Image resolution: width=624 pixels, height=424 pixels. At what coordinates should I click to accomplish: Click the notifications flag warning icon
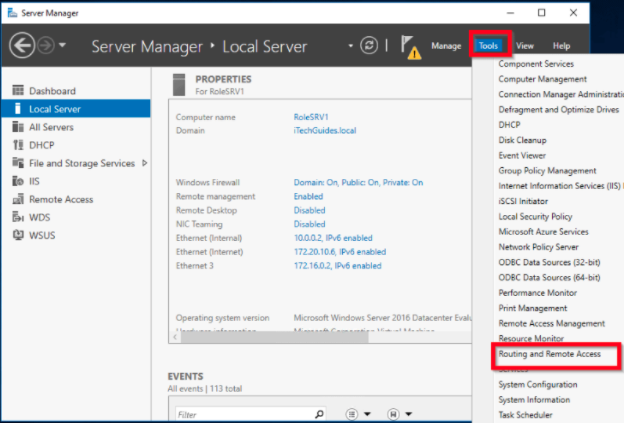coord(410,46)
